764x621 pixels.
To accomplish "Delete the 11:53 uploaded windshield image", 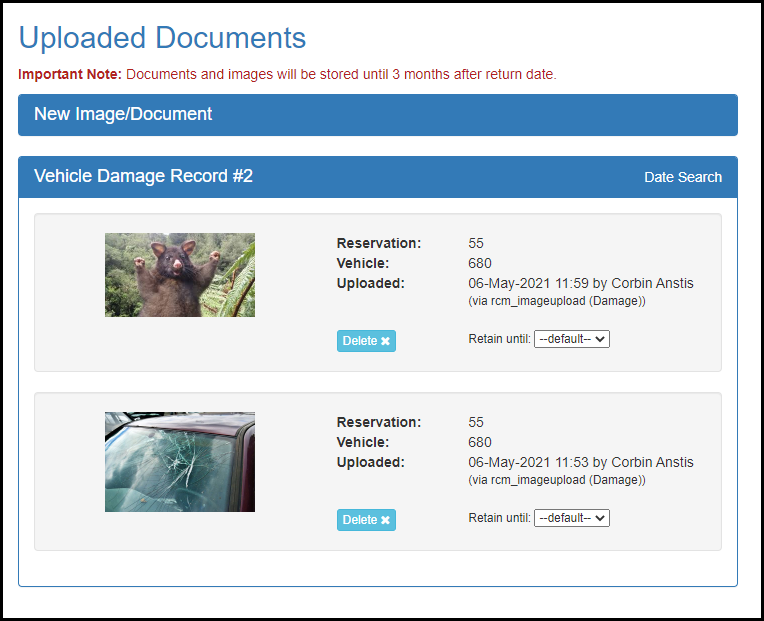I will pyautogui.click(x=366, y=520).
